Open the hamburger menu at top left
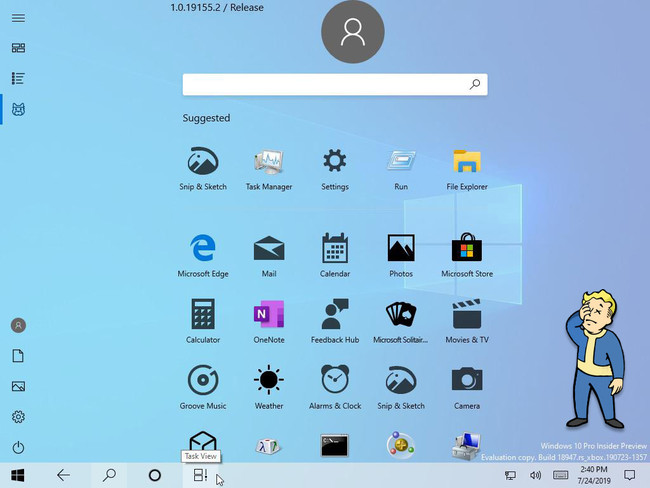The width and height of the screenshot is (650, 488). (18, 18)
